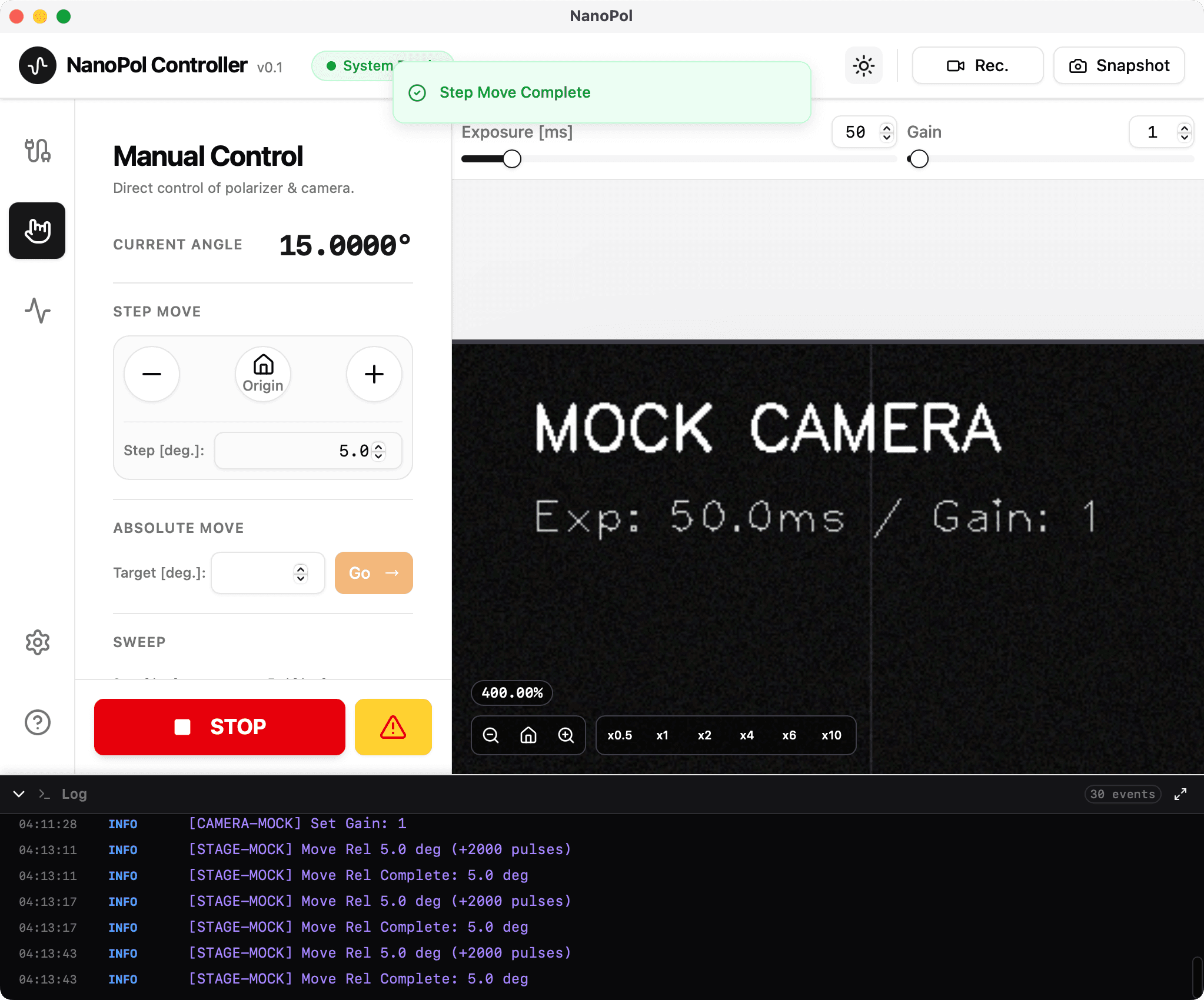Viewport: 1204px width, 1000px height.
Task: Click the Exposure slider handle
Action: coord(512,159)
